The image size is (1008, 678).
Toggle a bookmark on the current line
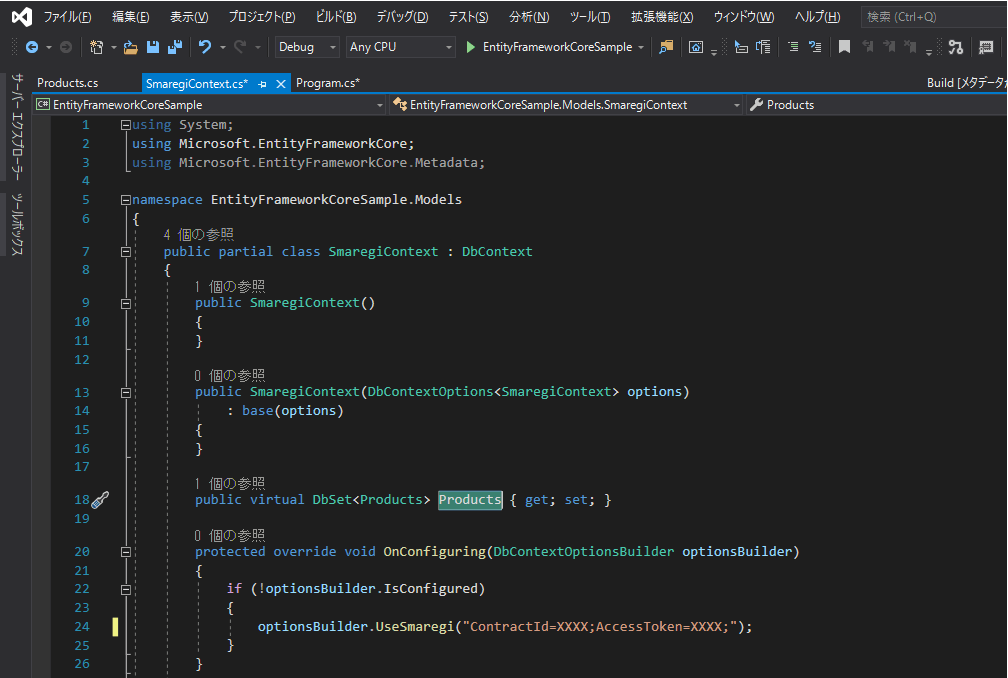pos(844,47)
